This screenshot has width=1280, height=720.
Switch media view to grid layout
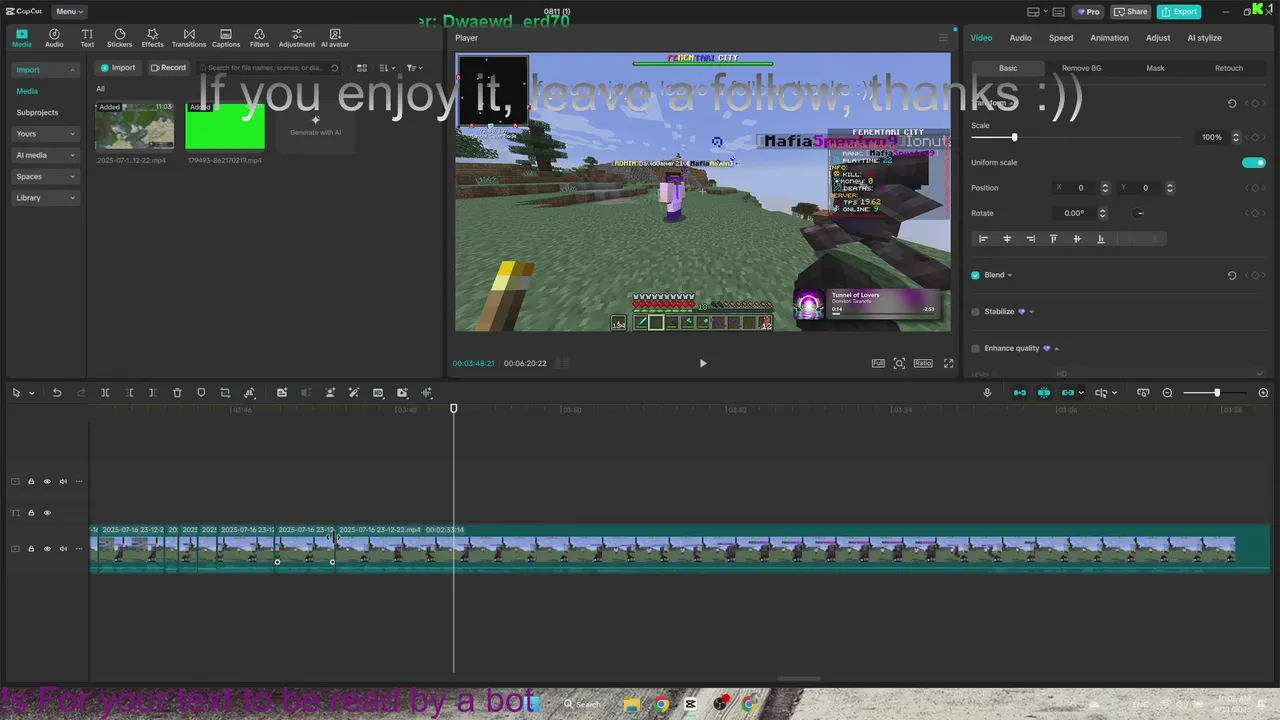click(362, 68)
